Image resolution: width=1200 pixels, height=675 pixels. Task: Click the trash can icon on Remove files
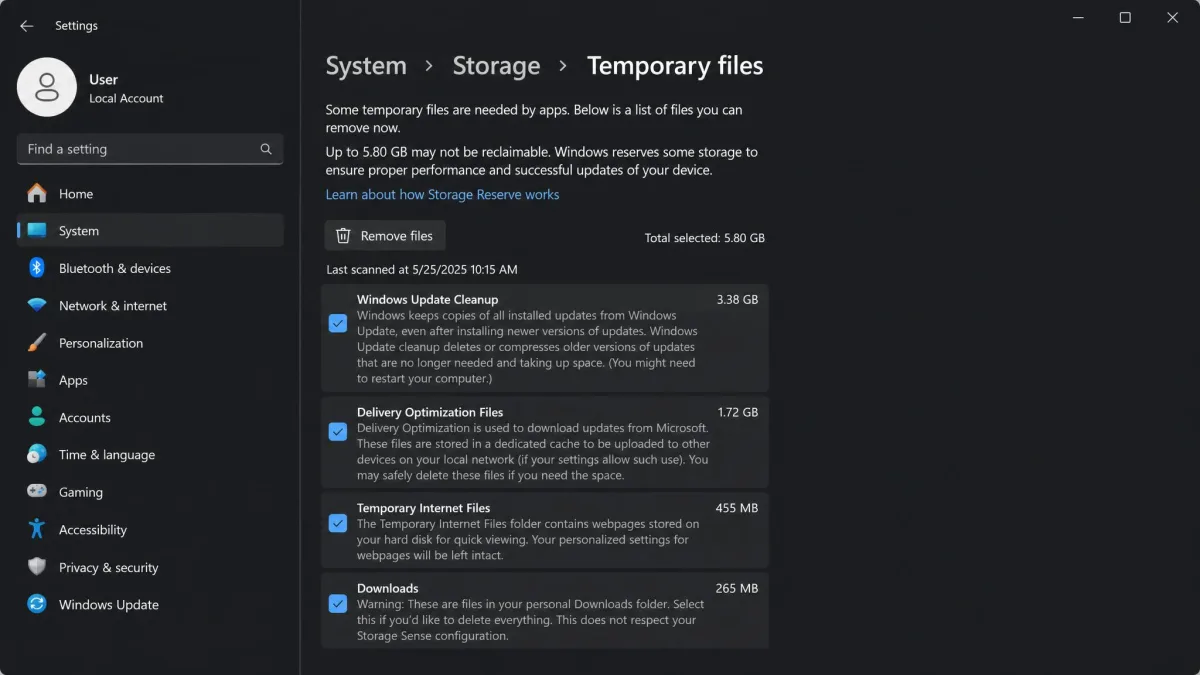coord(343,236)
